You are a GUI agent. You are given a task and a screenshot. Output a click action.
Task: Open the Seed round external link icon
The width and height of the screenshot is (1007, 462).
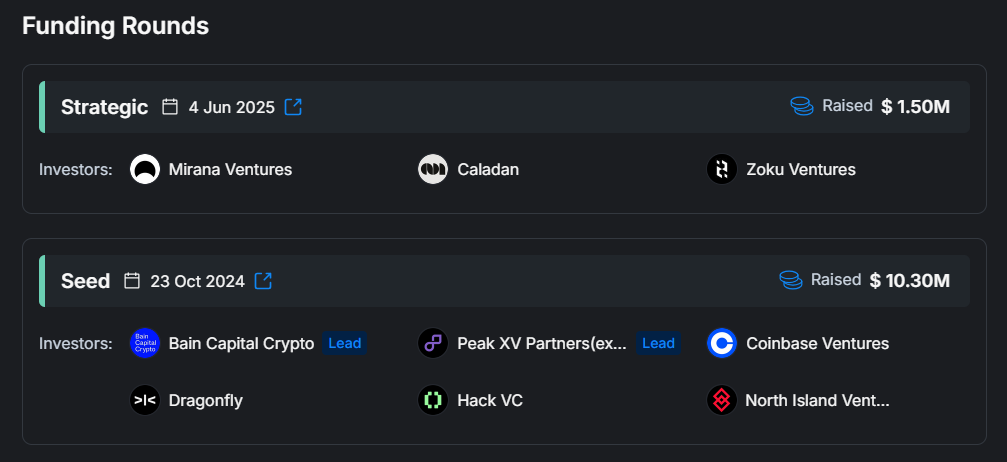[x=263, y=281]
